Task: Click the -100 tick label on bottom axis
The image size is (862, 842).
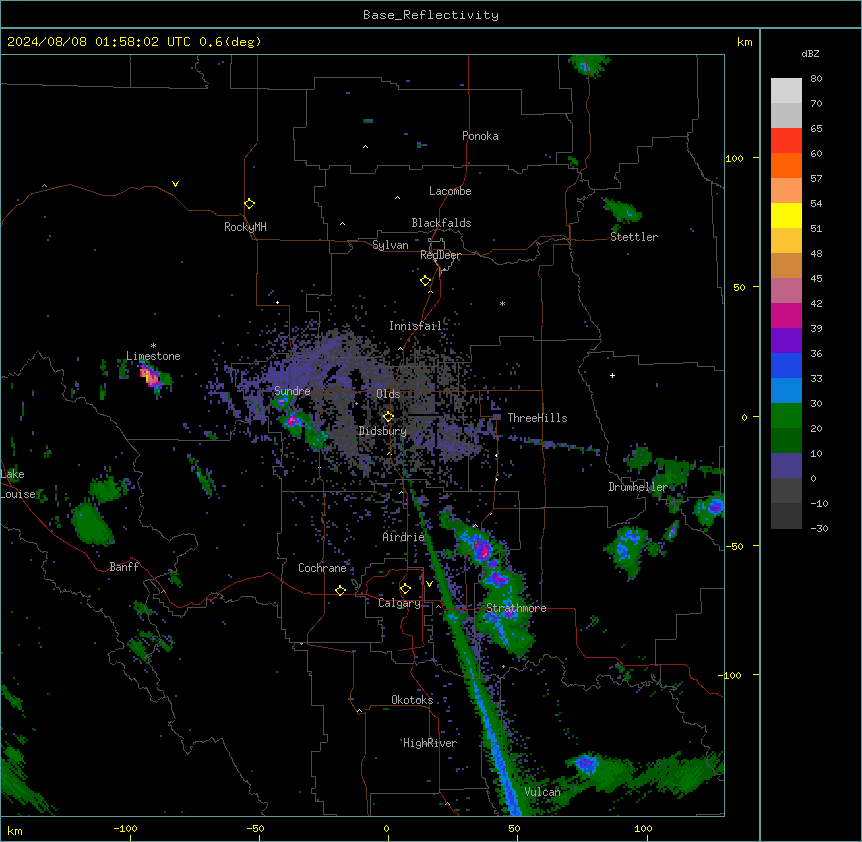Action: [x=125, y=828]
